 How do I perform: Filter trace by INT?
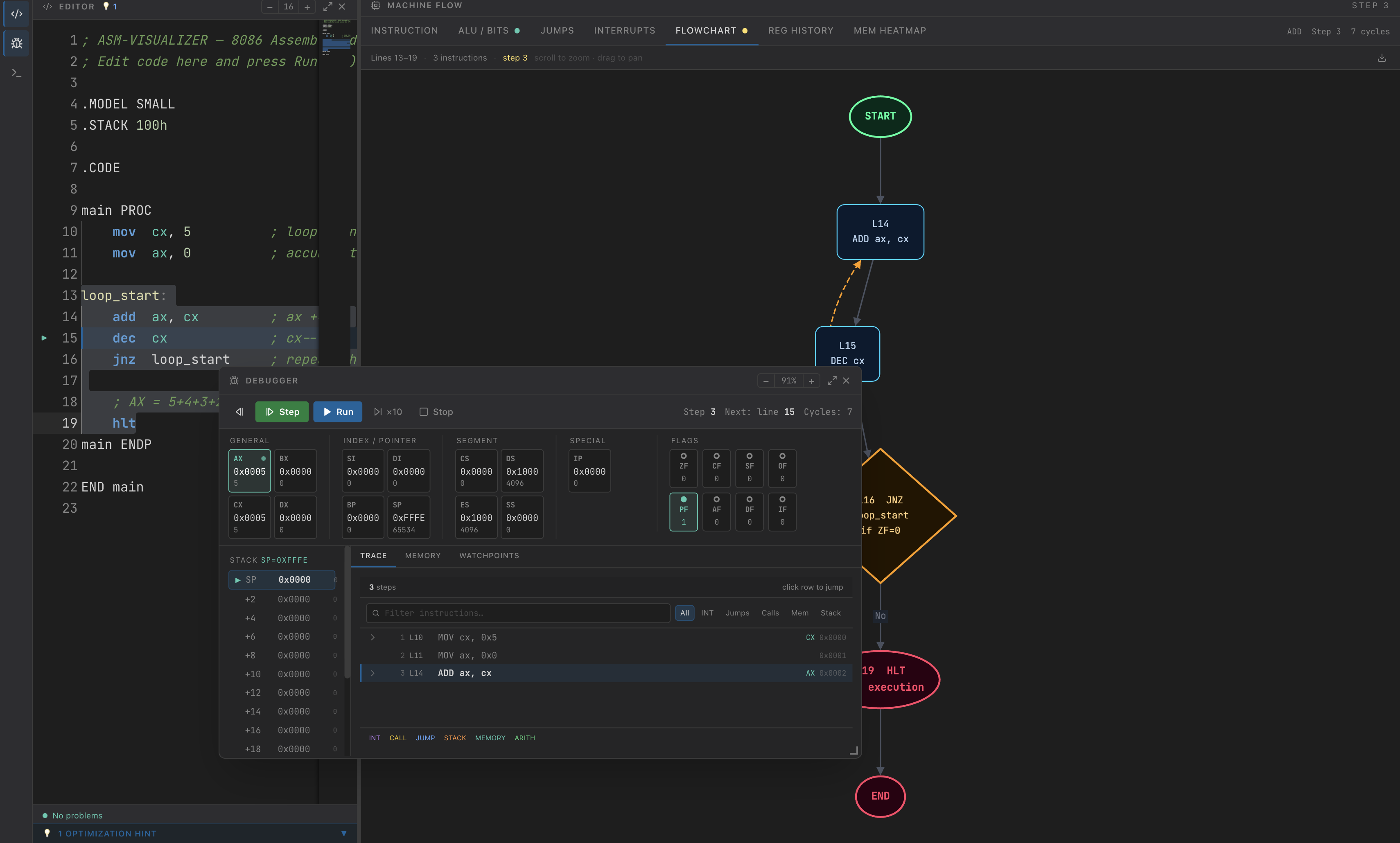tap(707, 613)
